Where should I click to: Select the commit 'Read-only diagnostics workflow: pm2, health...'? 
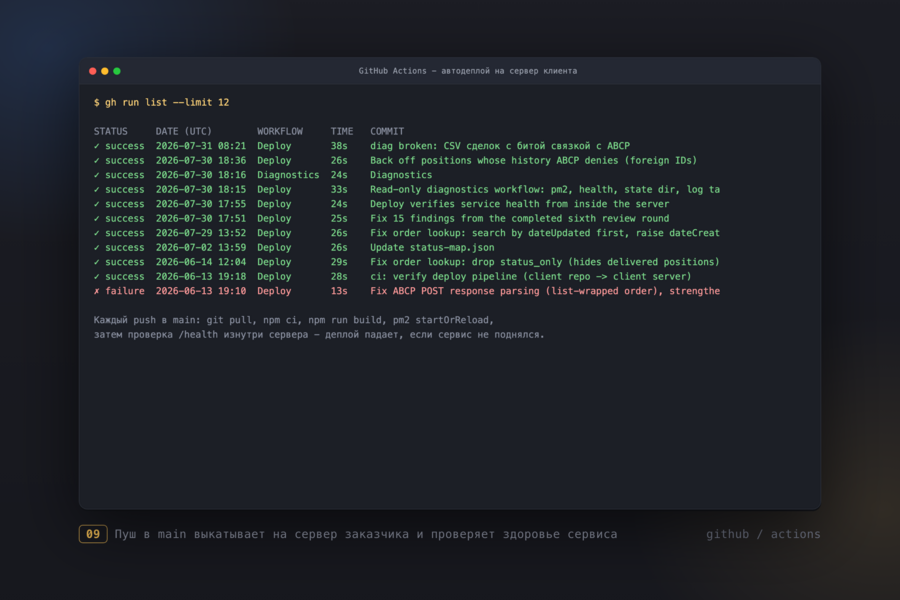point(545,189)
